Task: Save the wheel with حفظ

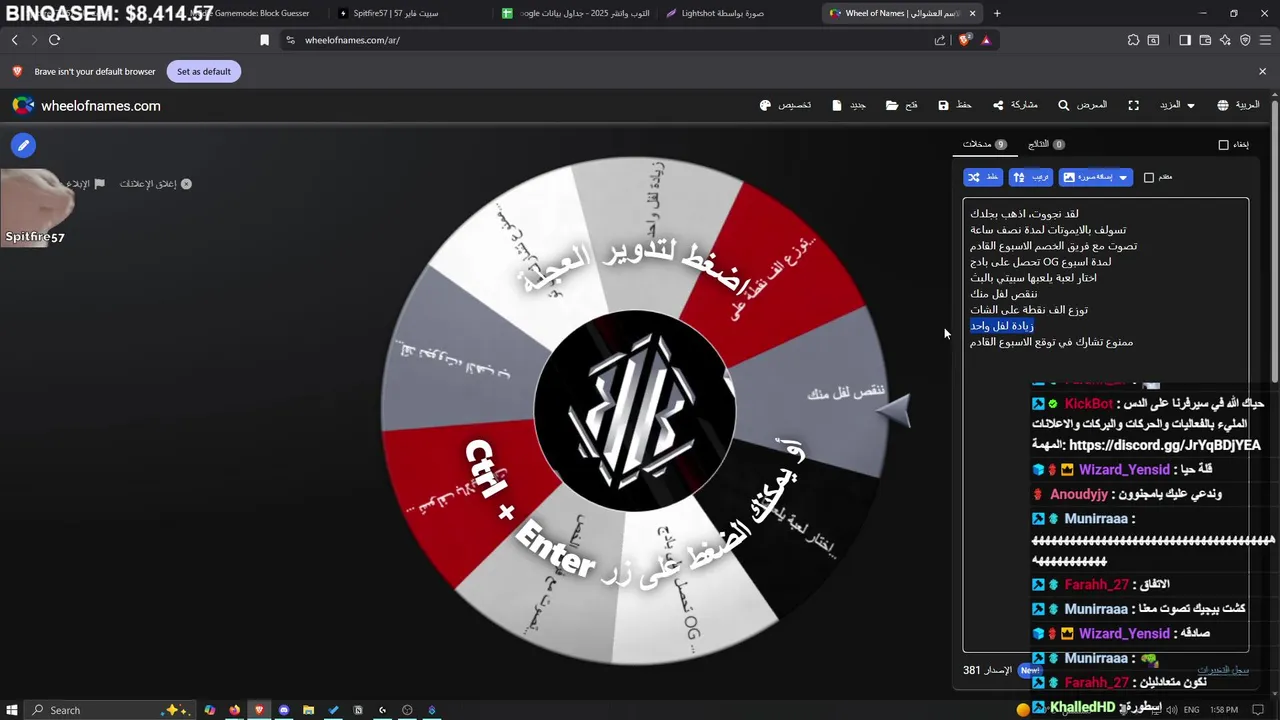Action: [x=955, y=105]
